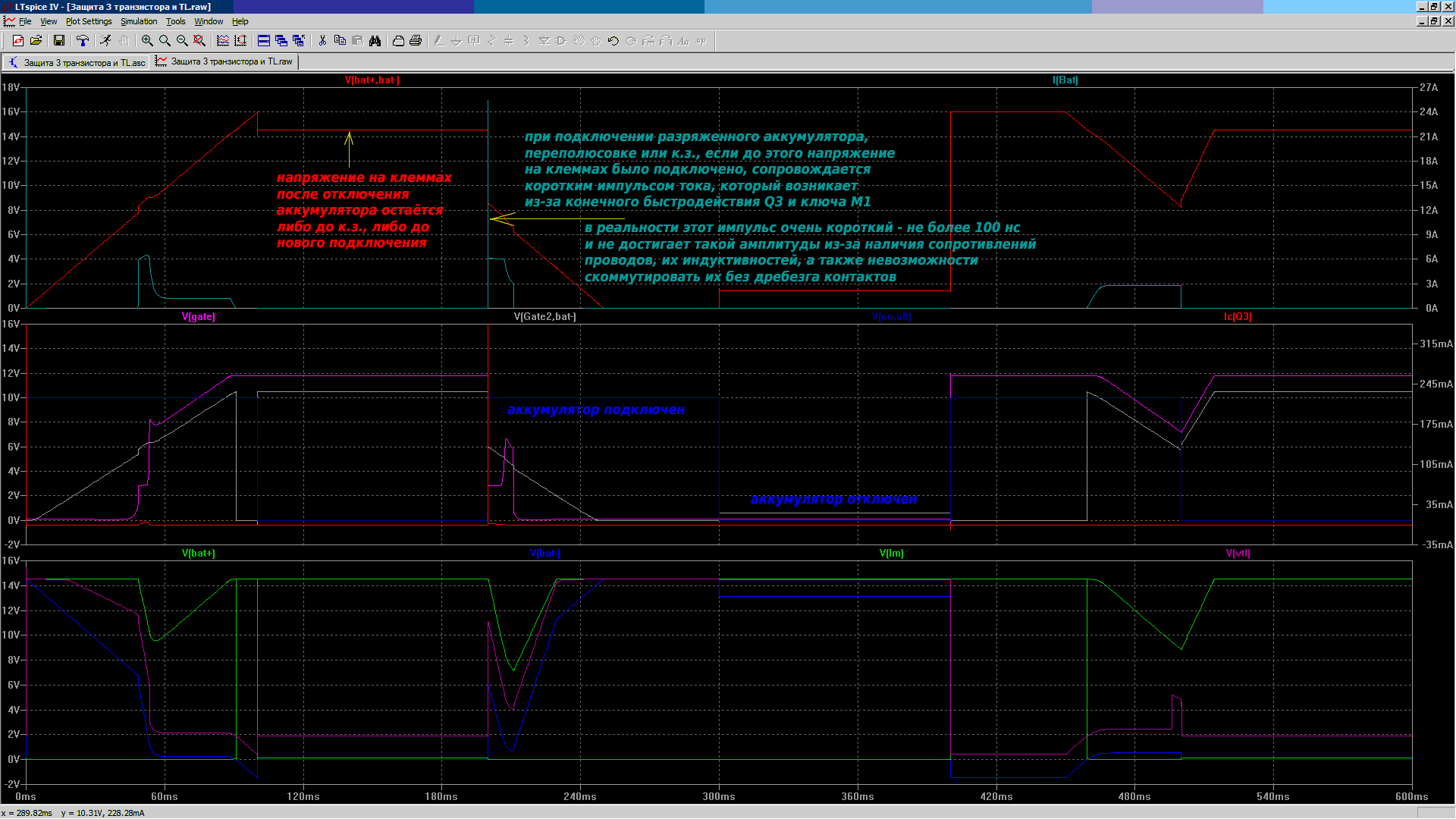Click the I[Bat] trace label
Screen dimensions: 1456x819
1065,80
